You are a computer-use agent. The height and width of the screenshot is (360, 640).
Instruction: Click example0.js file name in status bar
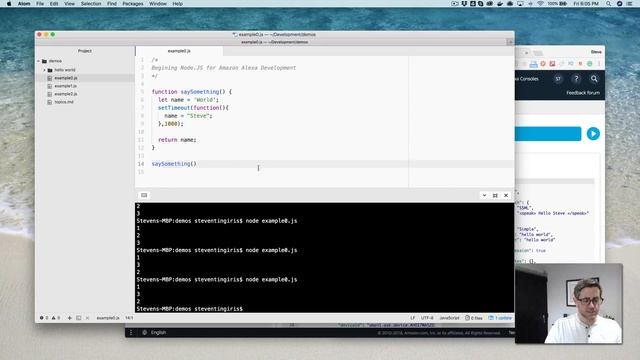[x=108, y=318]
